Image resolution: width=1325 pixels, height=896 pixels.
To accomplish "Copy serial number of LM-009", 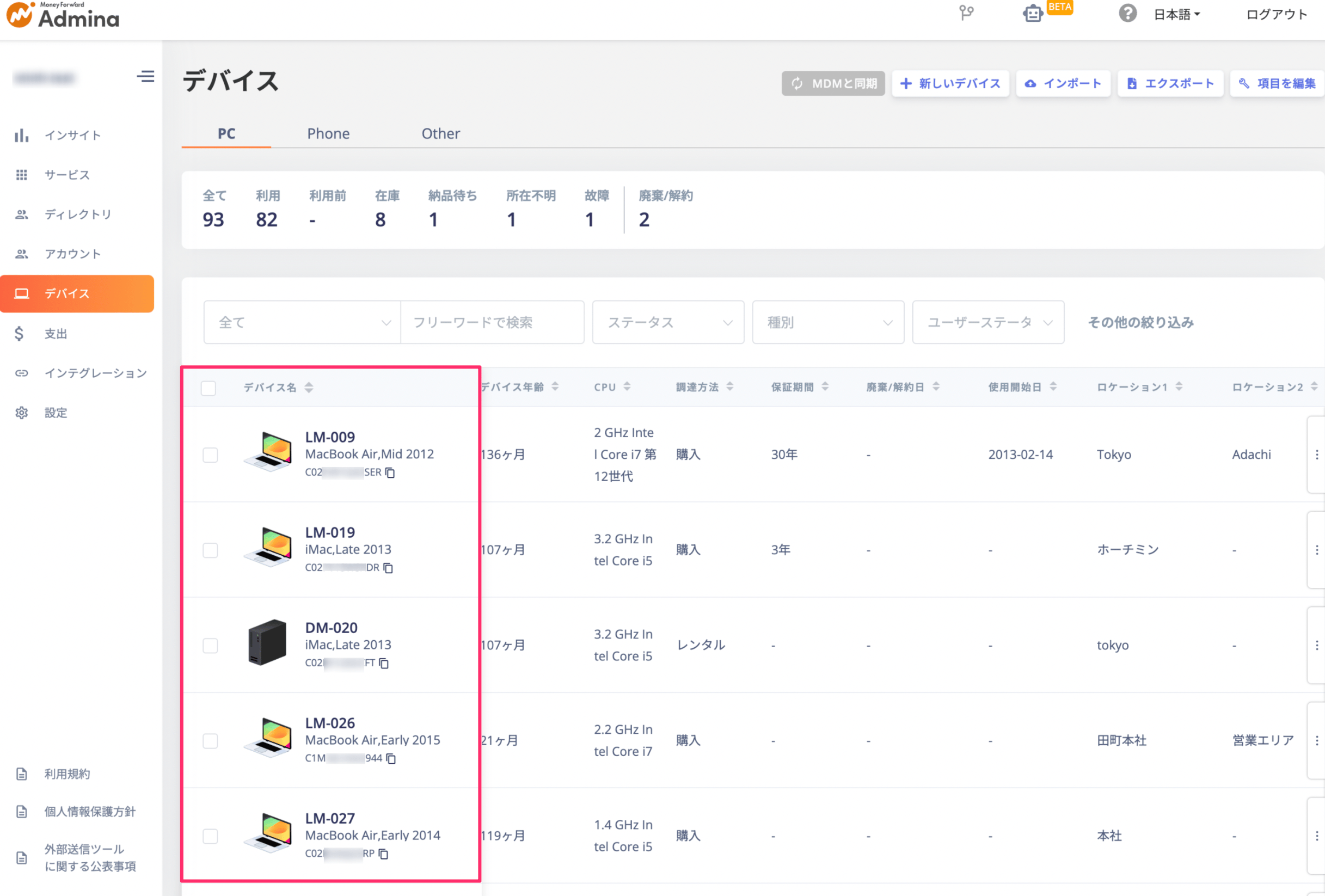I will pyautogui.click(x=390, y=472).
